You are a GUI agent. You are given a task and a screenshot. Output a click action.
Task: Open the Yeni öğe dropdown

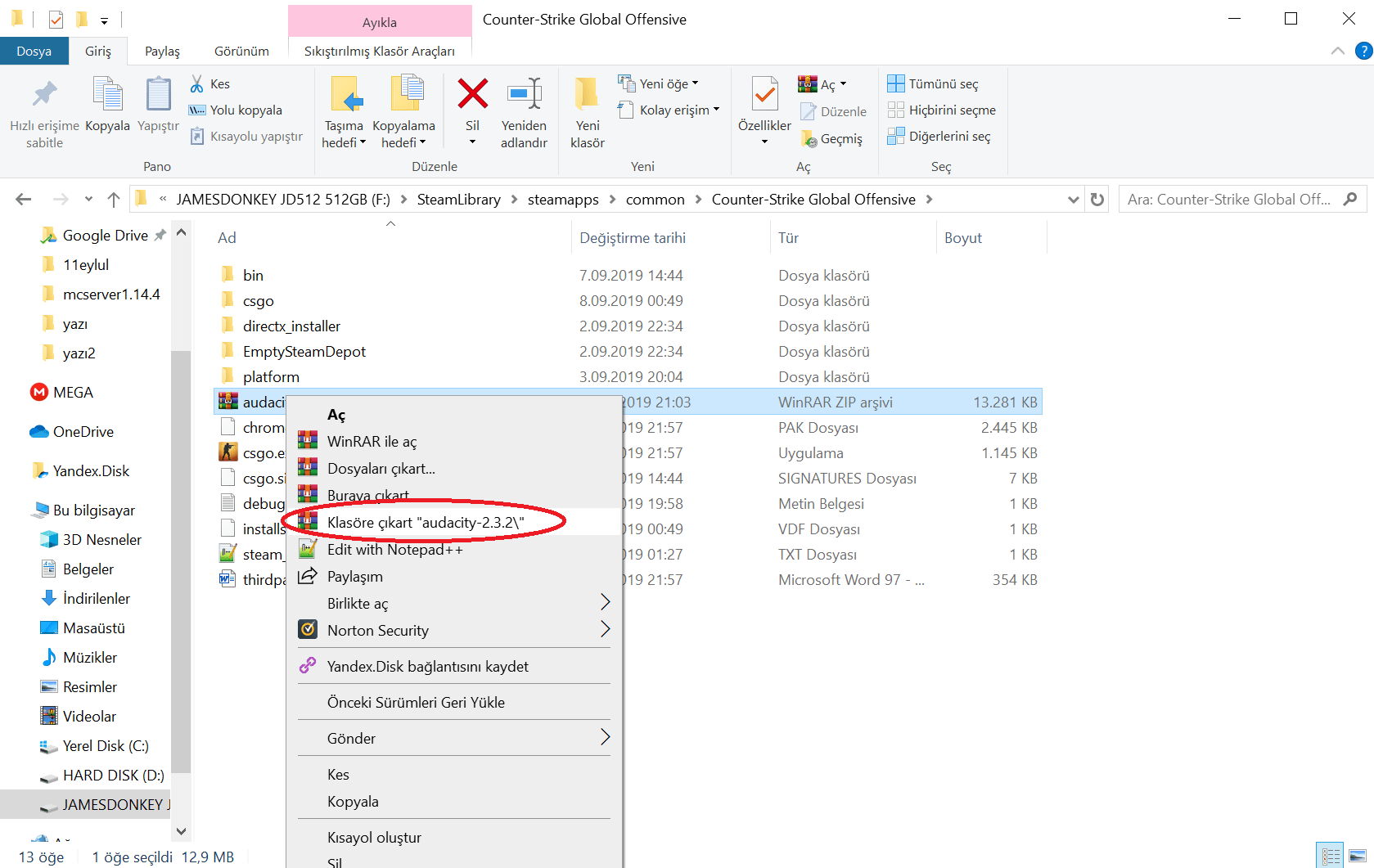pos(694,83)
